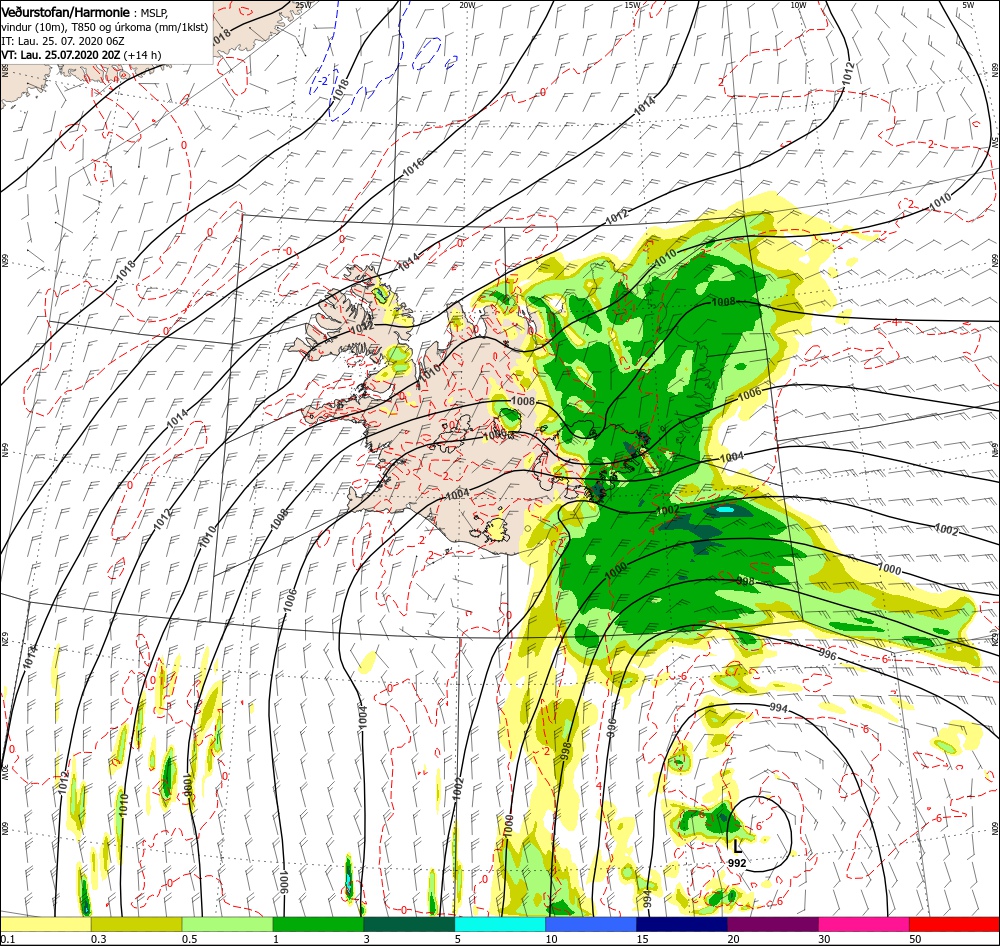The image size is (1000, 946).
Task: Click the 'VT: Lau. 25.07.2020 20Z (+14 h)' line
Action: pos(81,55)
